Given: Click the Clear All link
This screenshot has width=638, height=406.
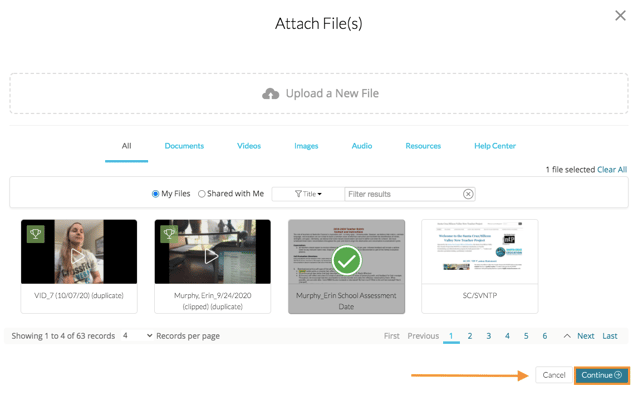Looking at the screenshot, I should (612, 170).
